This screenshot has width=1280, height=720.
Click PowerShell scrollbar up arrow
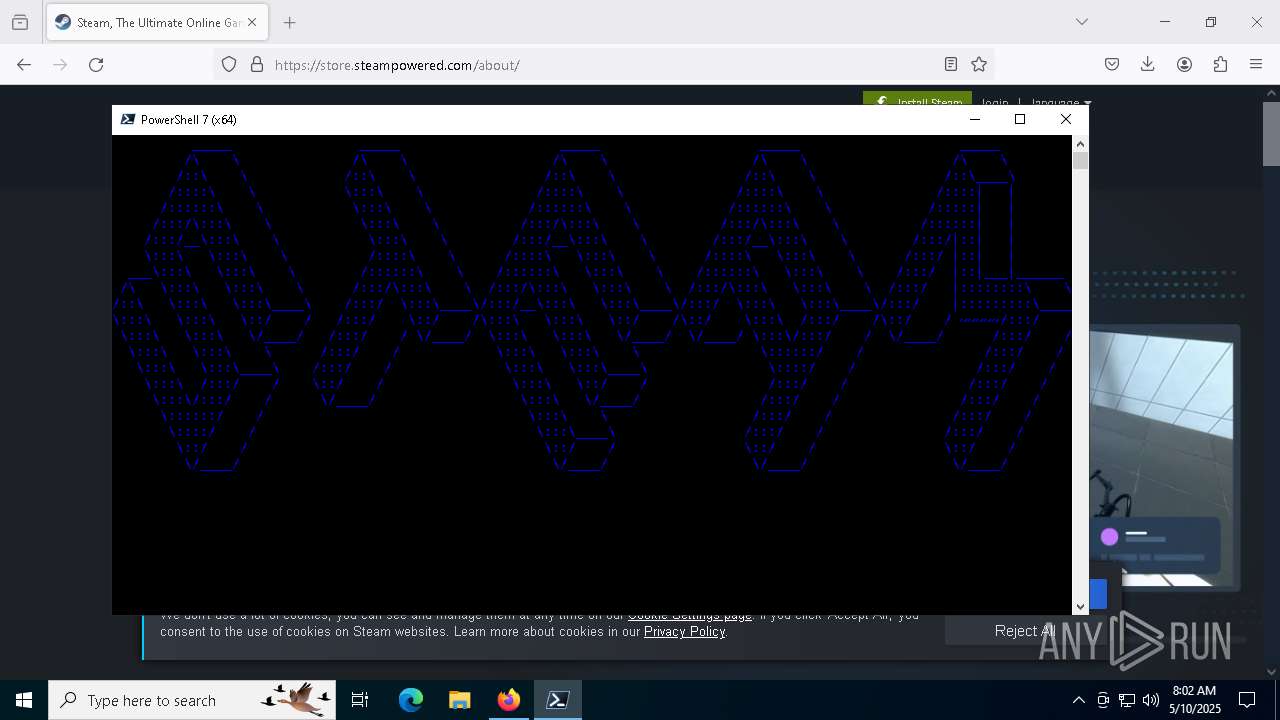point(1080,143)
